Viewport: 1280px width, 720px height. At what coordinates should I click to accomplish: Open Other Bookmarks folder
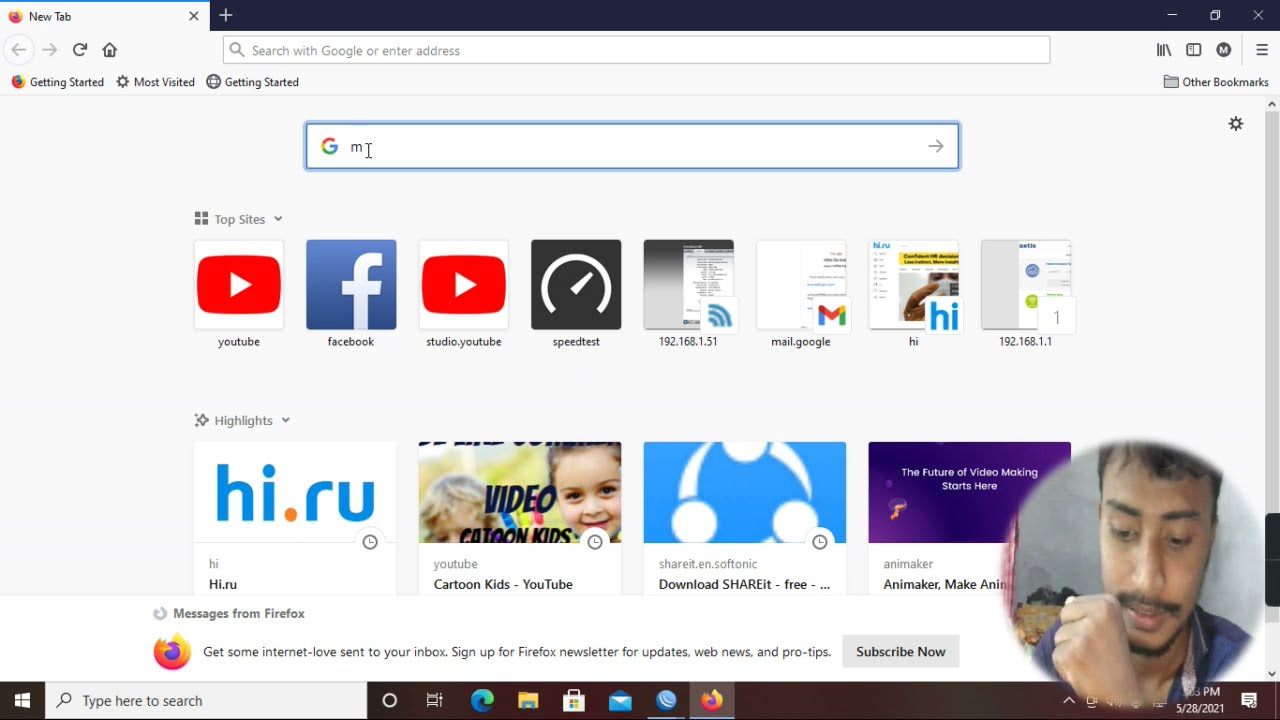point(1216,82)
